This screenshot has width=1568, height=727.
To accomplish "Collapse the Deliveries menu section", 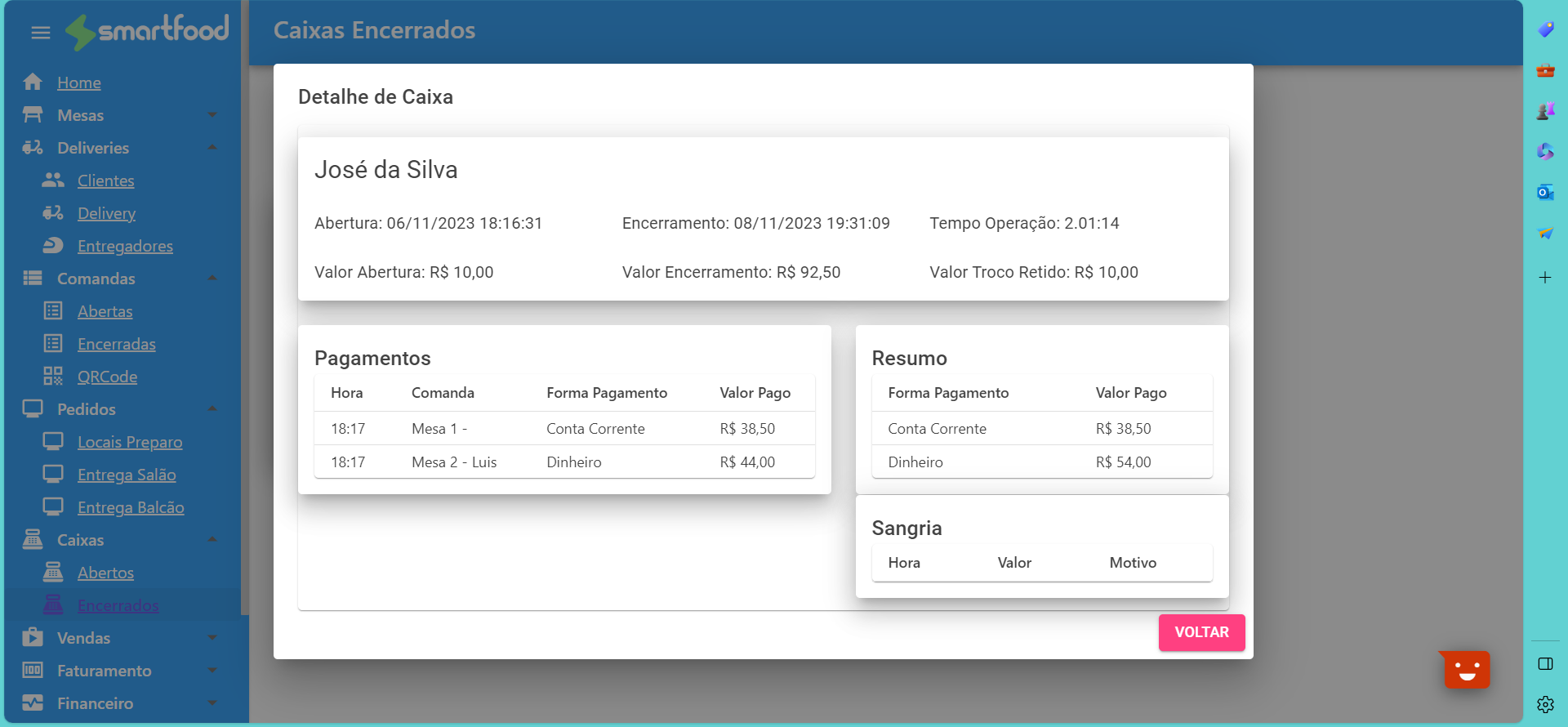I will click(212, 148).
